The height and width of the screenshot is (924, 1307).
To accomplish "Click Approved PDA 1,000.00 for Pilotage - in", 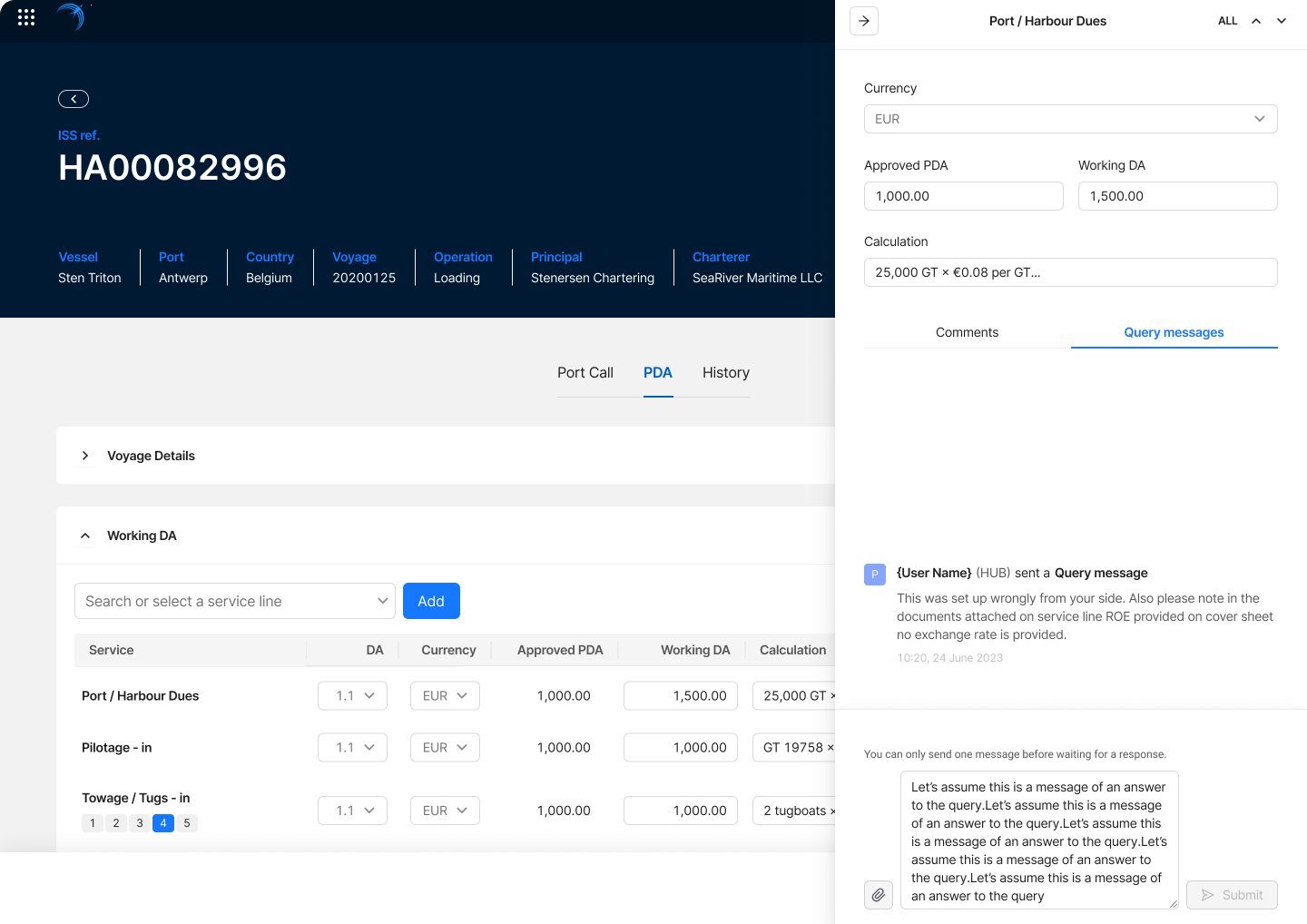I will click(x=564, y=748).
